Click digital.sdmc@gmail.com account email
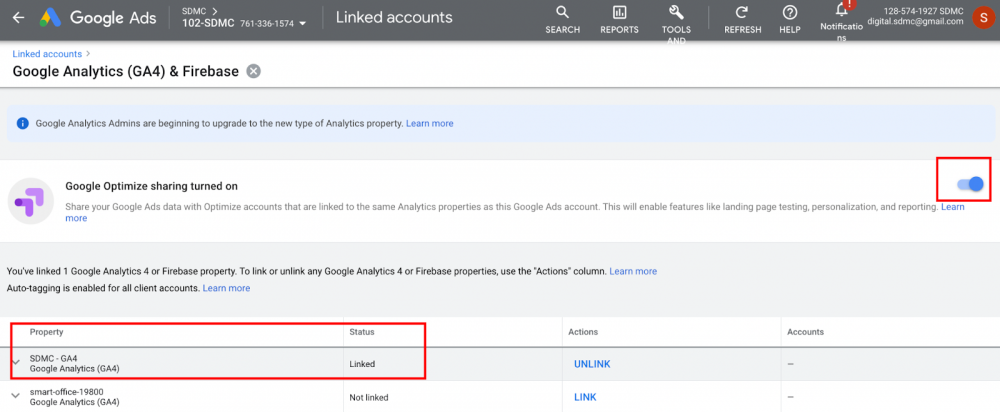The width and height of the screenshot is (1000, 412). [x=915, y=21]
